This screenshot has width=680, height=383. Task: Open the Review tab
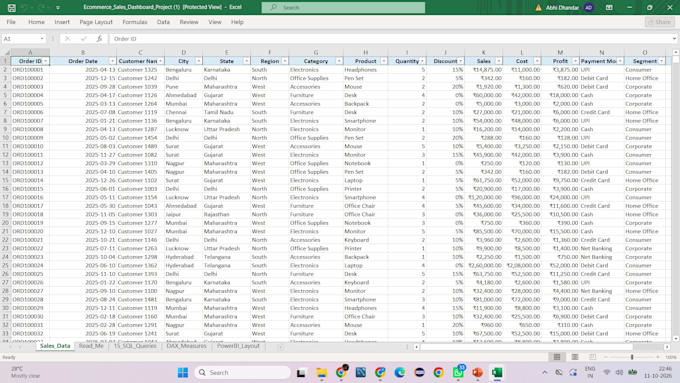pyautogui.click(x=189, y=22)
